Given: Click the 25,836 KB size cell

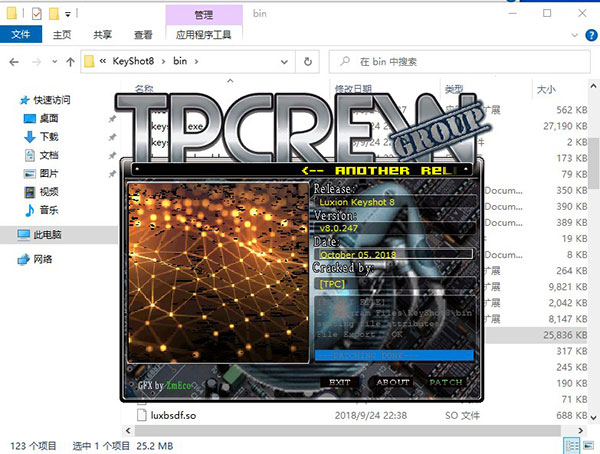Looking at the screenshot, I should (x=565, y=335).
